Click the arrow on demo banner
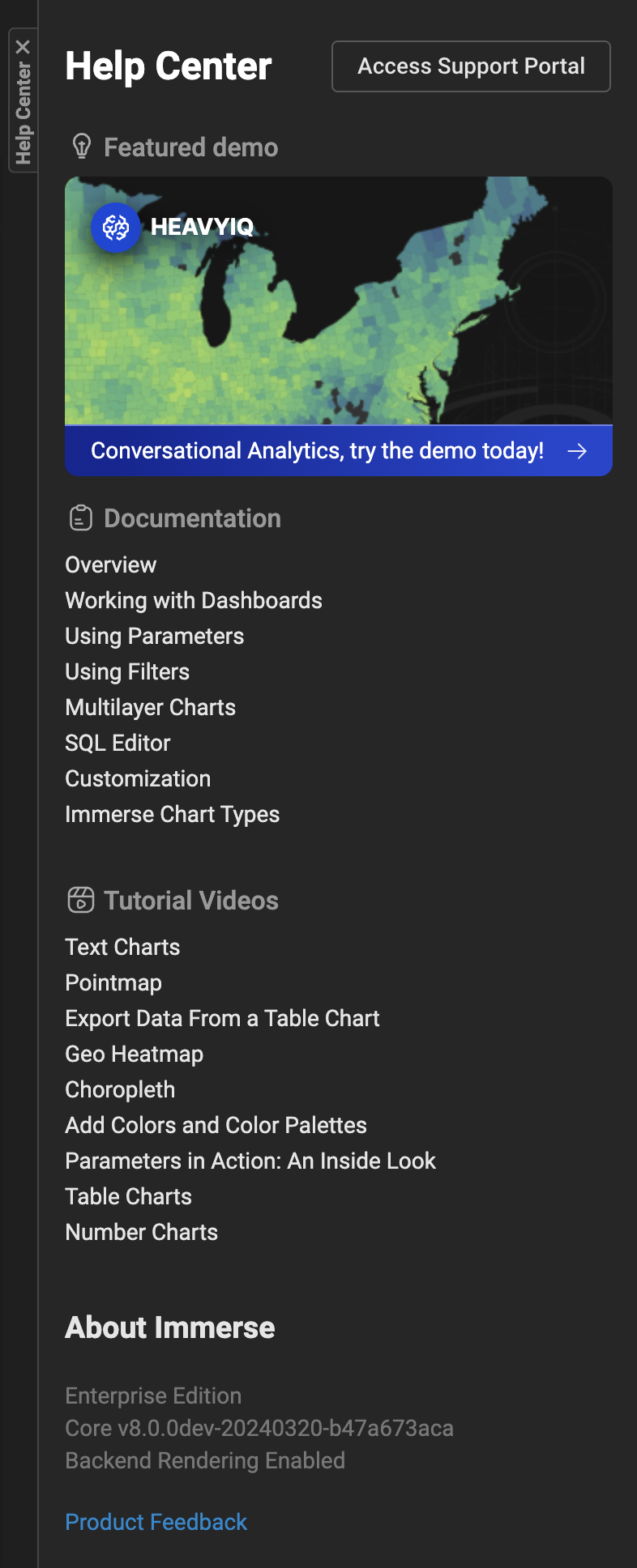The width and height of the screenshot is (637, 1568). (577, 451)
